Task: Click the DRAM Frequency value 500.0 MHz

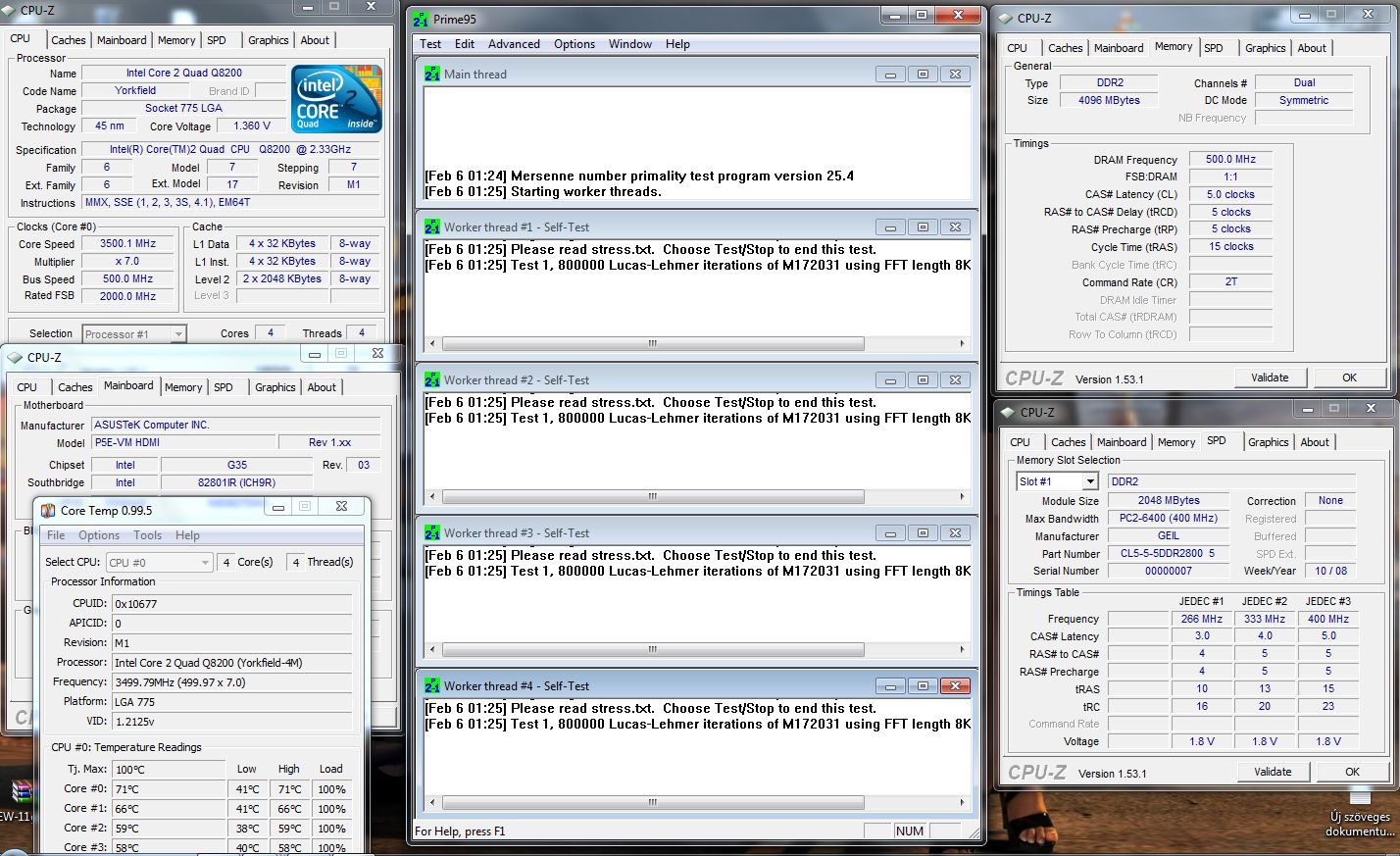Action: tap(1231, 159)
